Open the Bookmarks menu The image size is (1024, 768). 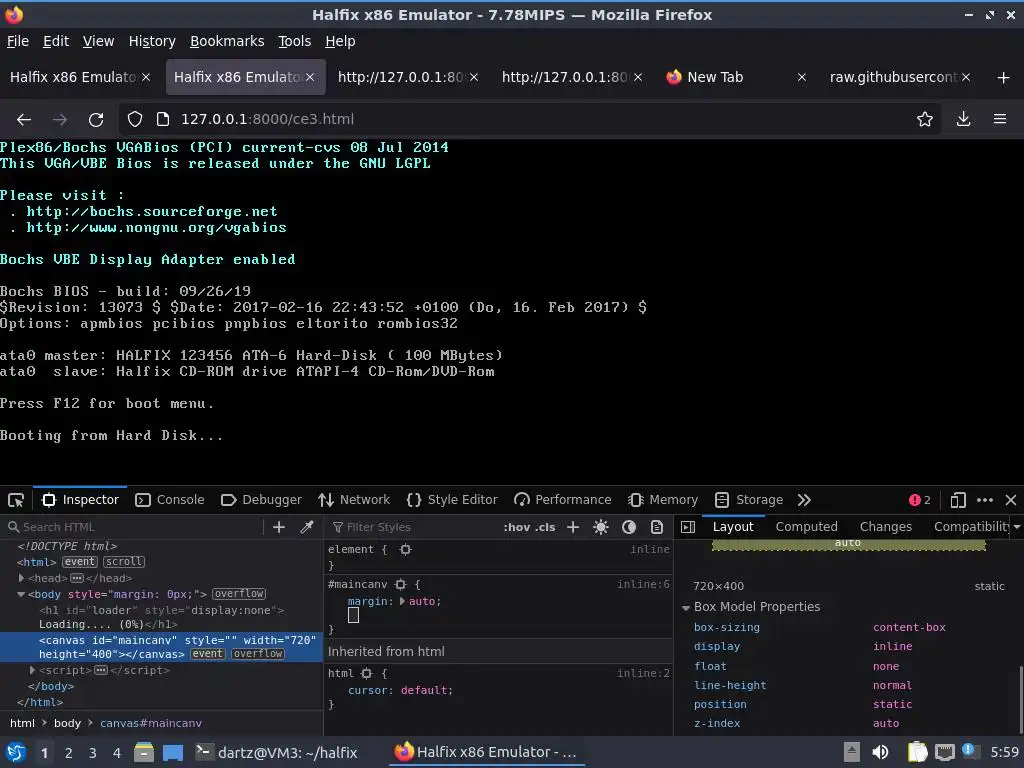click(227, 41)
